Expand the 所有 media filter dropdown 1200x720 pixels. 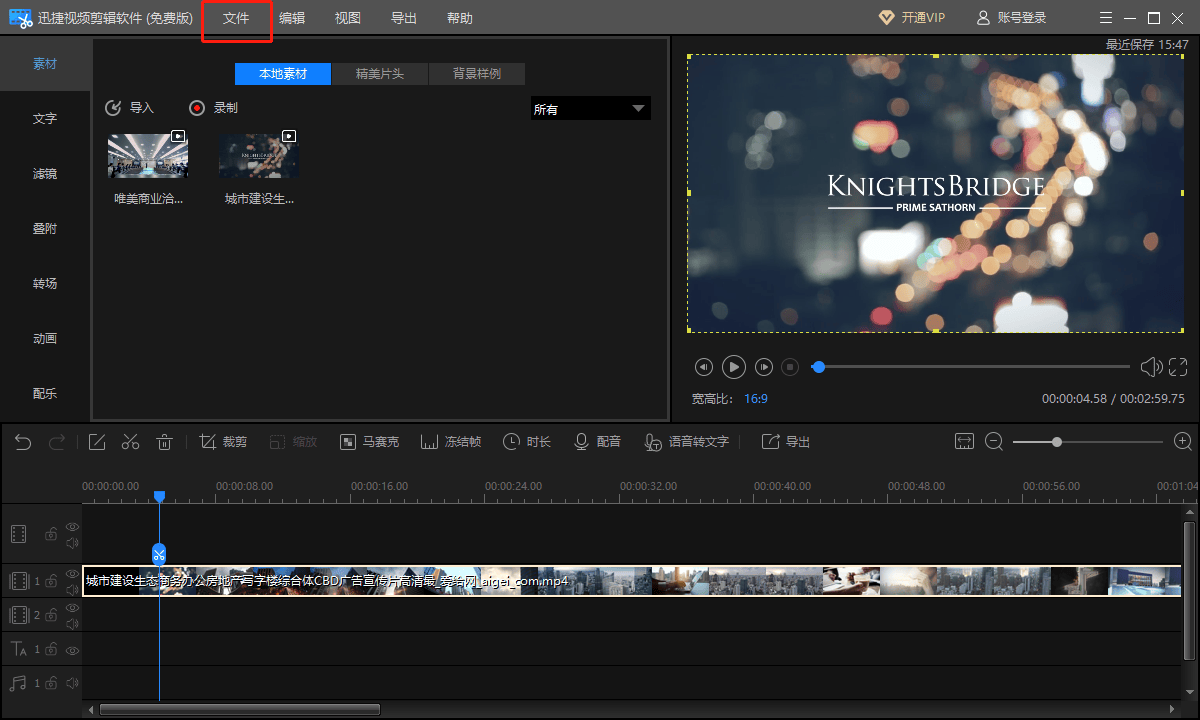pos(590,109)
